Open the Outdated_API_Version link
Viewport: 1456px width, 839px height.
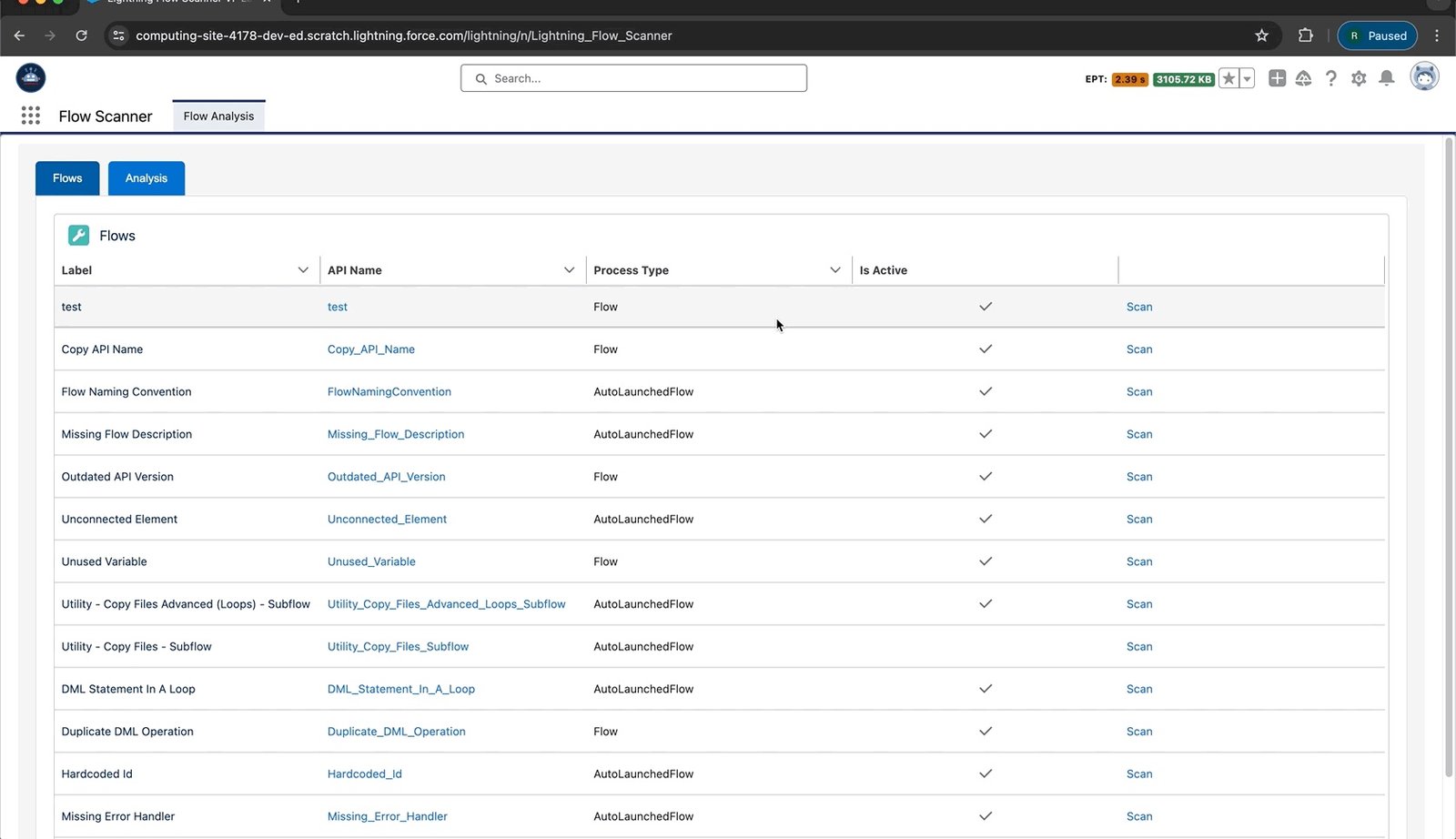(387, 477)
